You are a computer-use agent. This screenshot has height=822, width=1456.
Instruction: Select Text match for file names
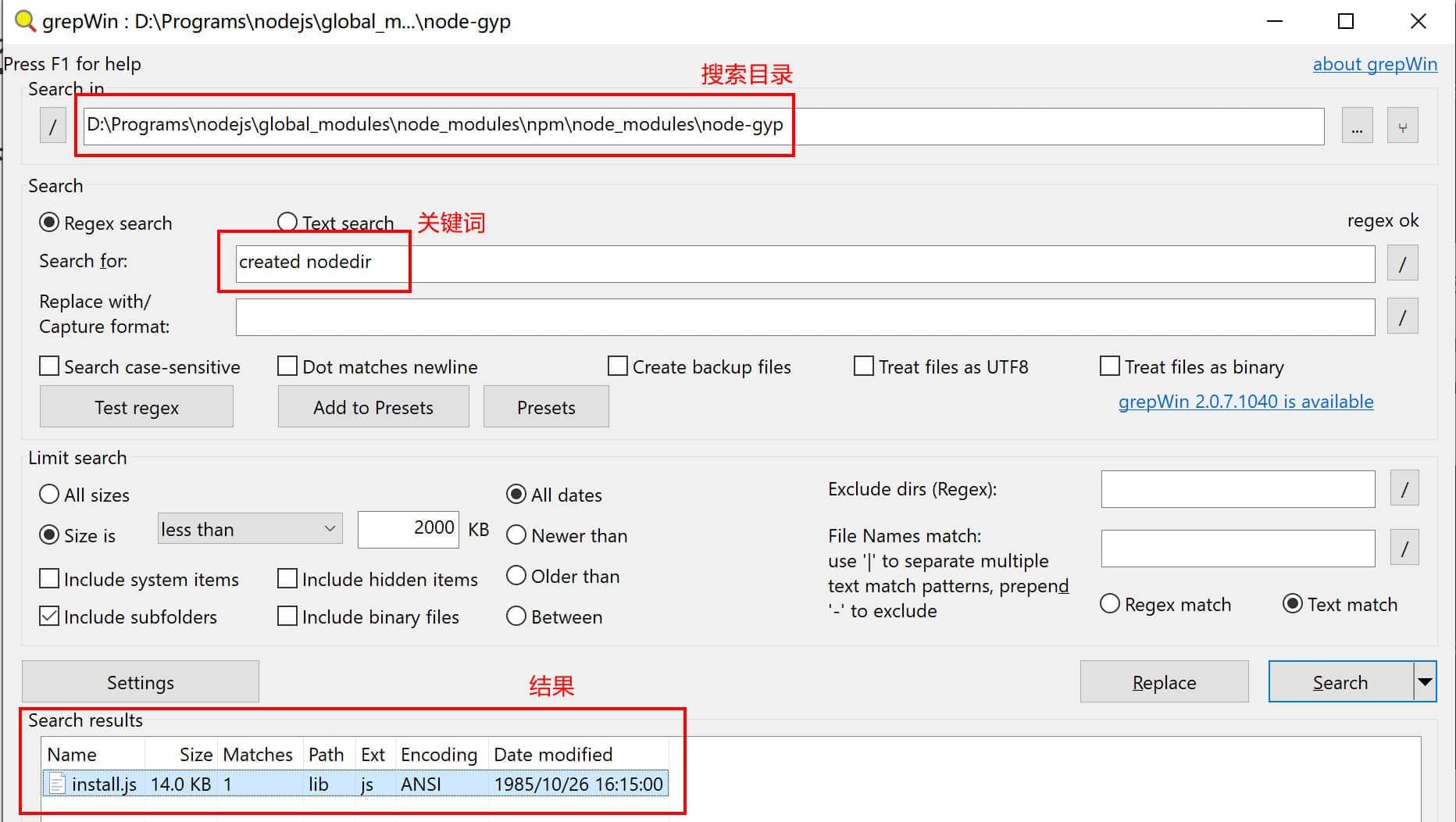(x=1293, y=604)
